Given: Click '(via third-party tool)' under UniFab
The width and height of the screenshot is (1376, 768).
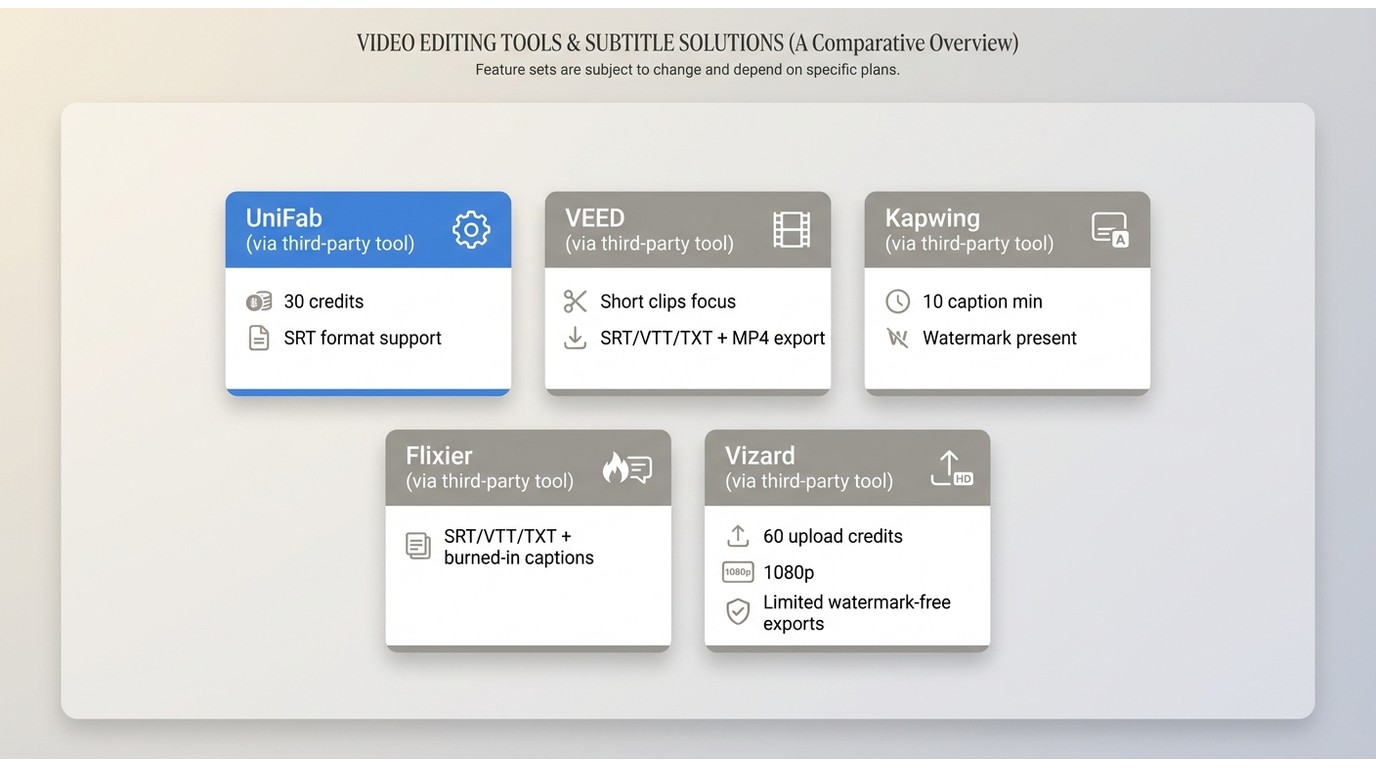Looking at the screenshot, I should pos(330,244).
